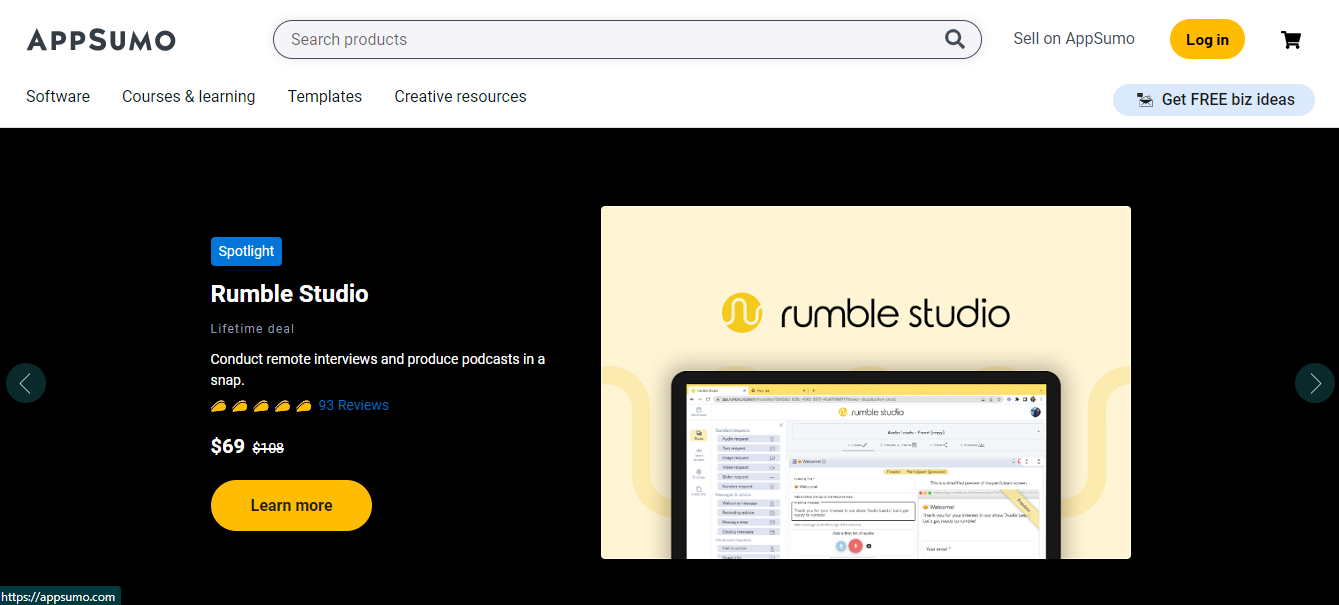Click the taco star rating icons

point(261,406)
